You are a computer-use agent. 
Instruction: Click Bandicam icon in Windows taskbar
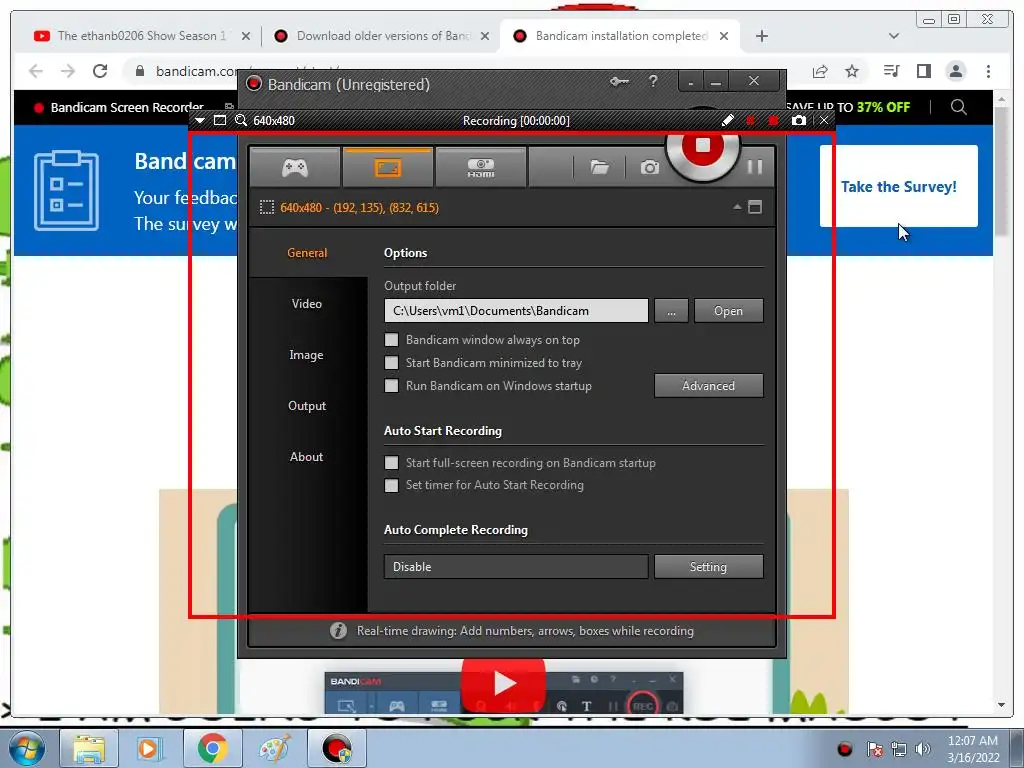point(336,749)
